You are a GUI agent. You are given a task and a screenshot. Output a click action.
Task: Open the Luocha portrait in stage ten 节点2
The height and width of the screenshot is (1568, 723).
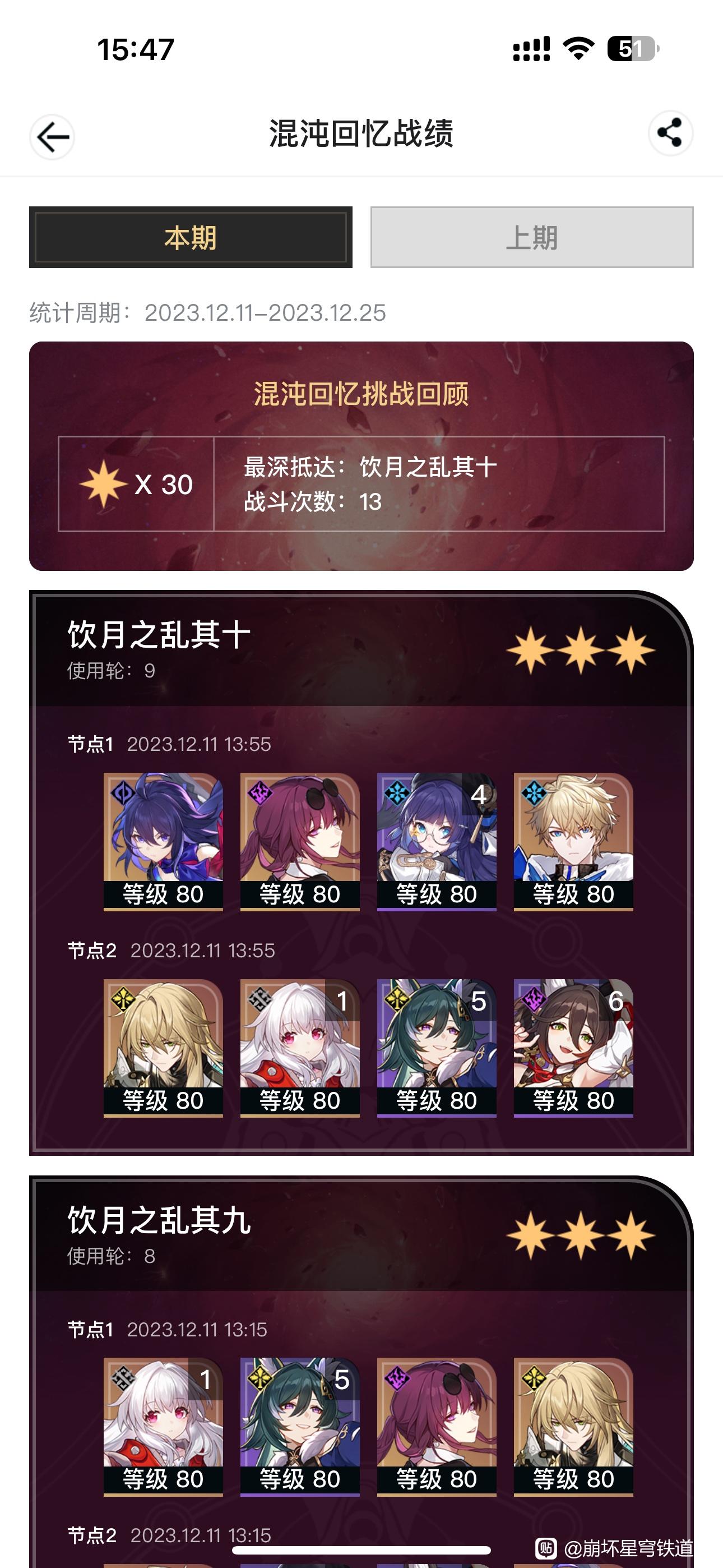pos(163,1048)
